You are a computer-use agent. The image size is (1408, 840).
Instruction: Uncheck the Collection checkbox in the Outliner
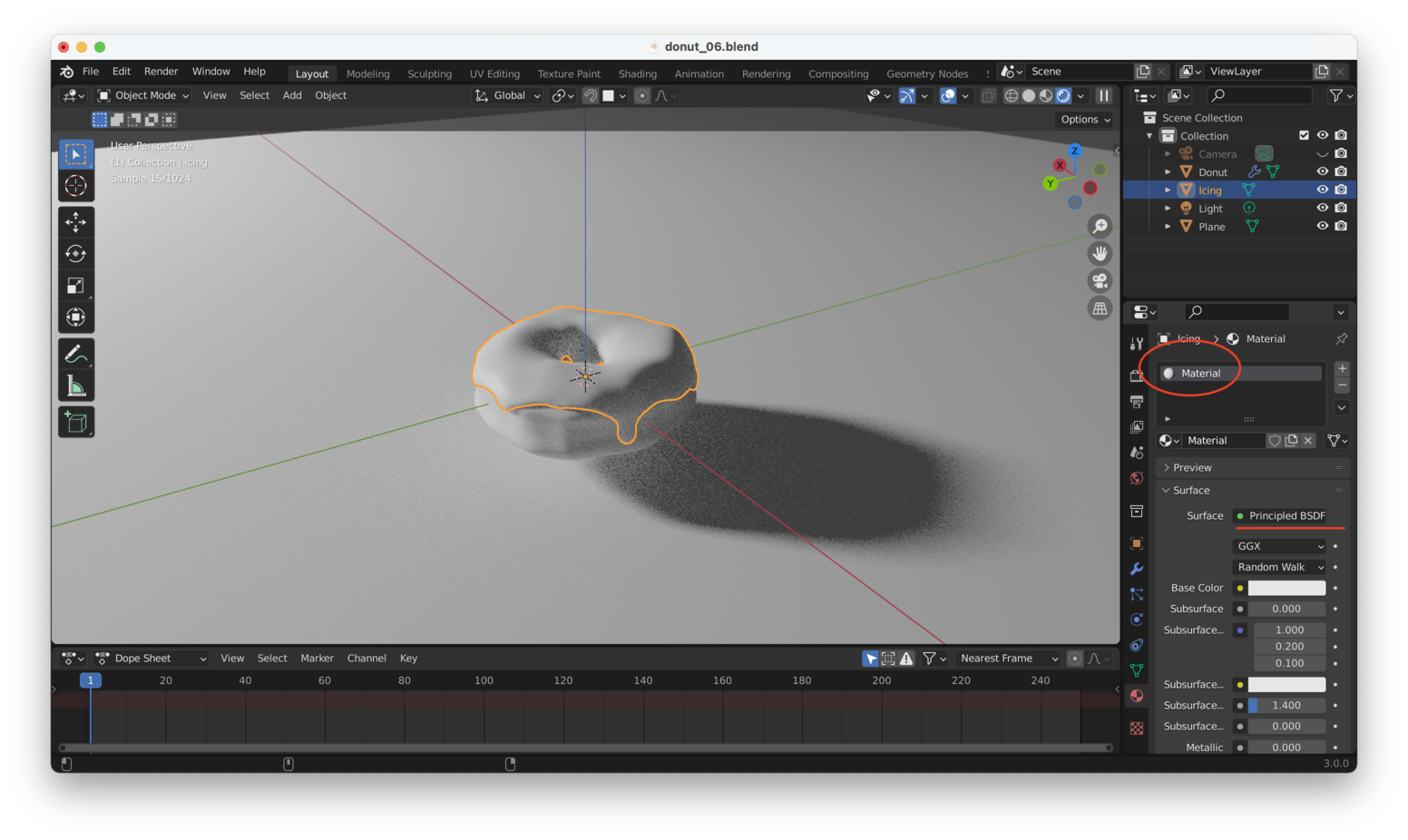1305,134
